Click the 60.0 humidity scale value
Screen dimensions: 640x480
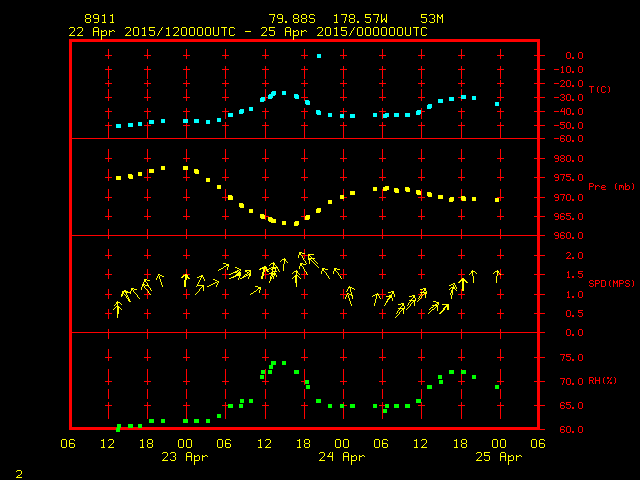pos(571,430)
